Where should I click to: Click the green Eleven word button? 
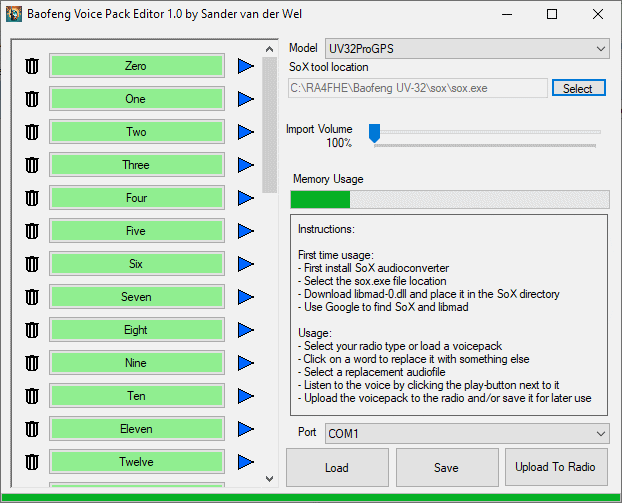pos(137,428)
